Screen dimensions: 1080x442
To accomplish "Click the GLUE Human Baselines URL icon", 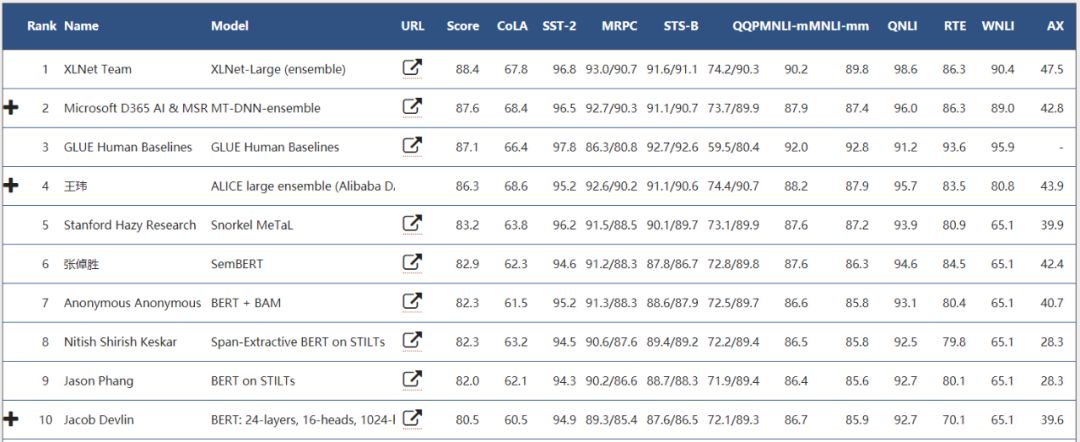I will 412,146.
